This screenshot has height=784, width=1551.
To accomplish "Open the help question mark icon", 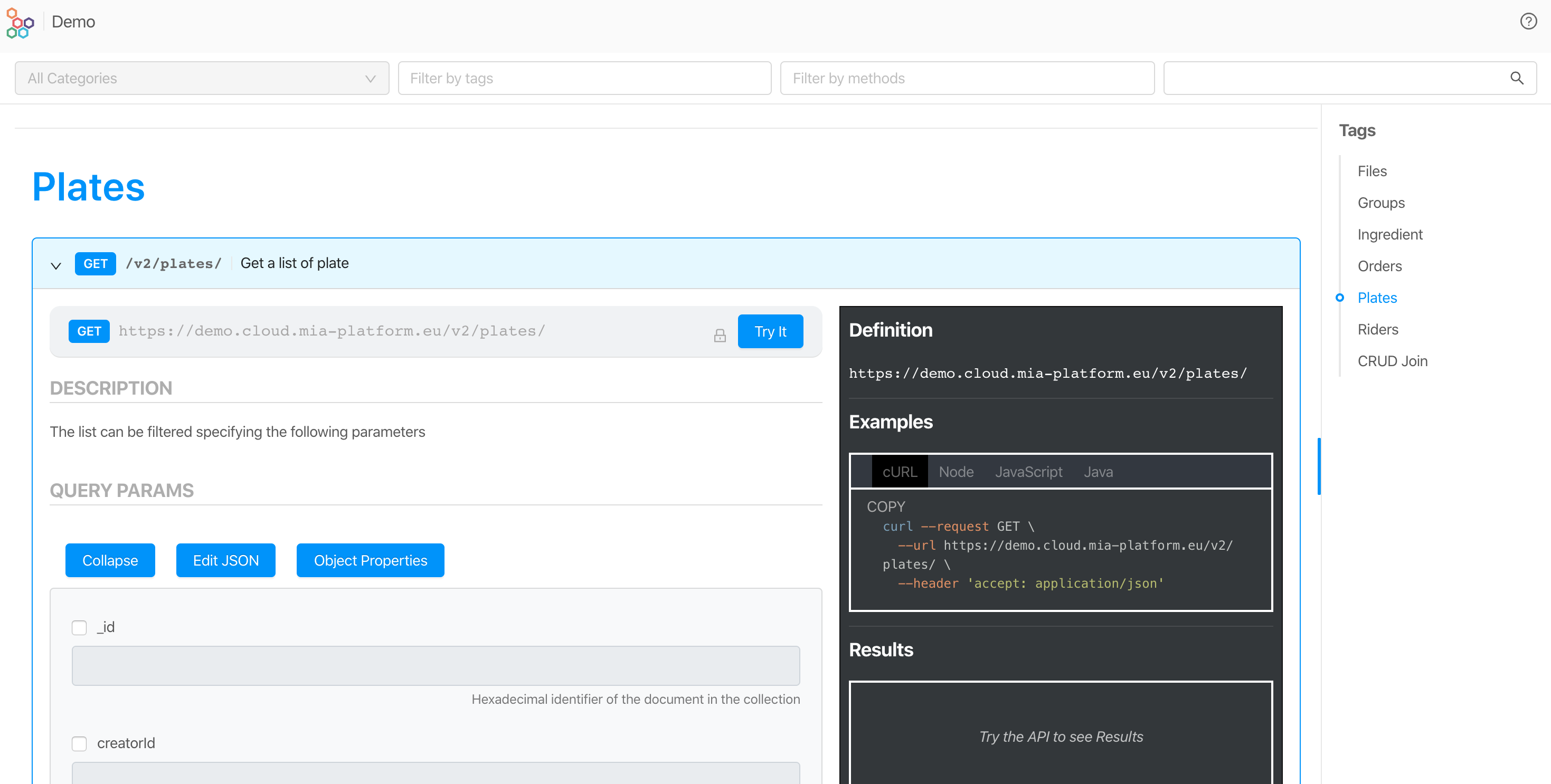I will pyautogui.click(x=1529, y=21).
